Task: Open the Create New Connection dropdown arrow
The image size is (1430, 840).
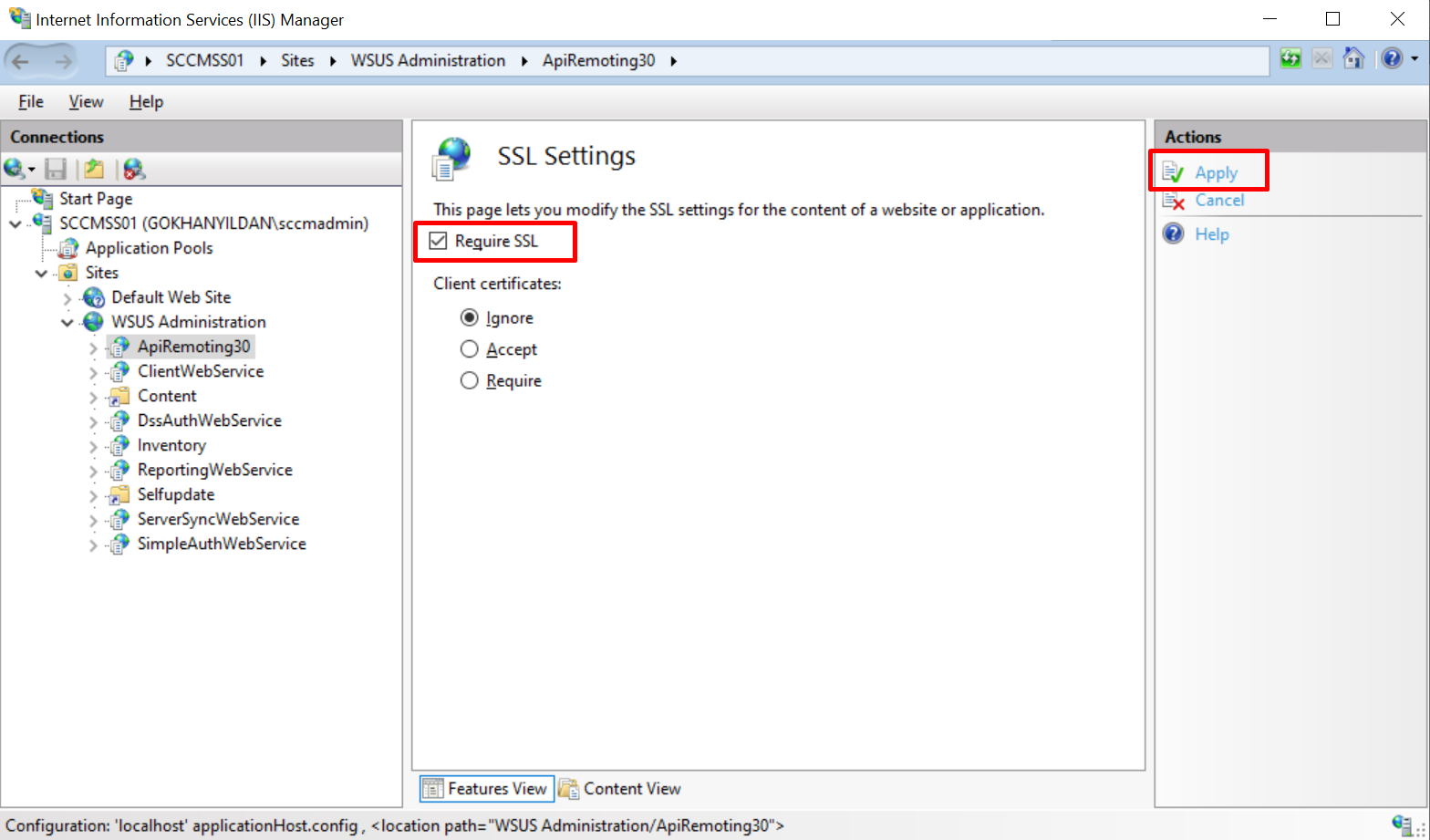Action: click(32, 170)
